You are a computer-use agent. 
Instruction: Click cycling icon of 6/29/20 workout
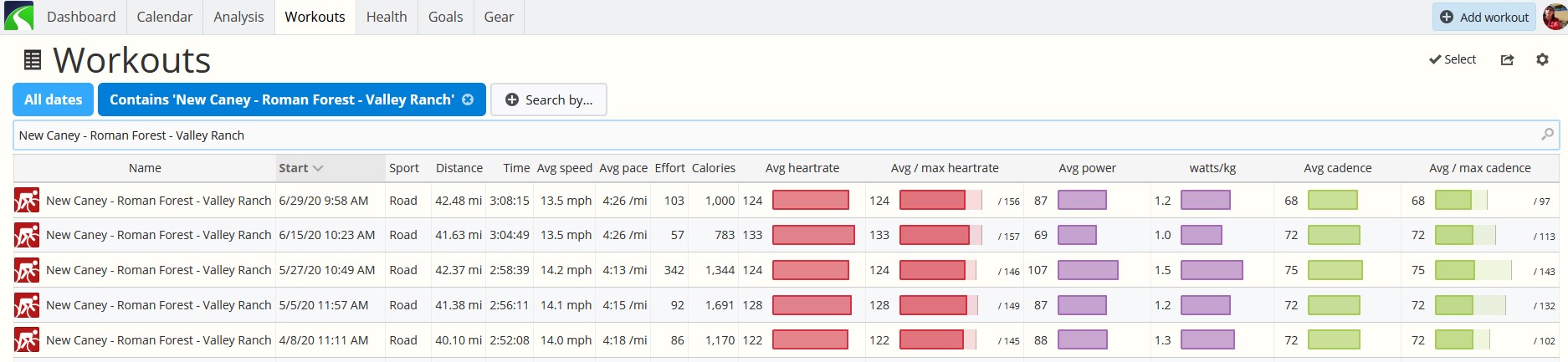click(27, 201)
